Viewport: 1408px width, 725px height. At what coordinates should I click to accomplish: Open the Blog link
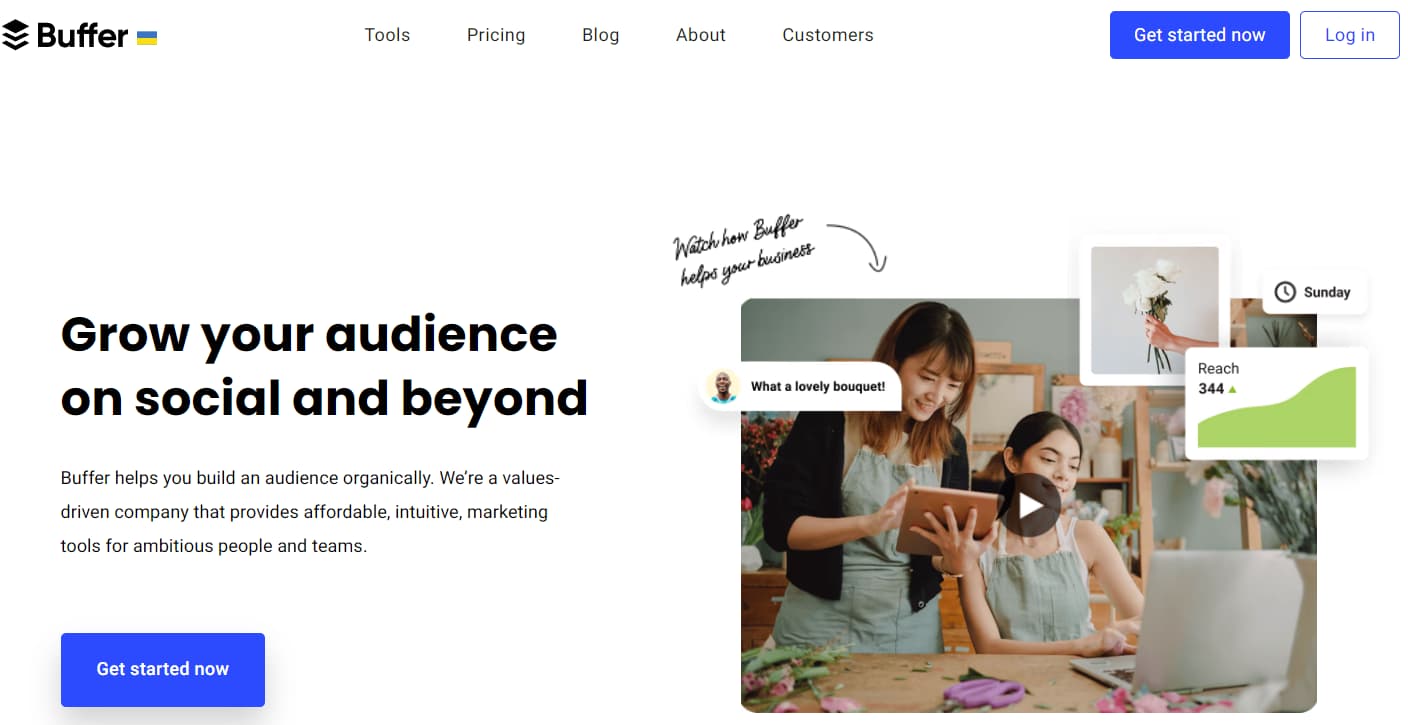coord(601,35)
